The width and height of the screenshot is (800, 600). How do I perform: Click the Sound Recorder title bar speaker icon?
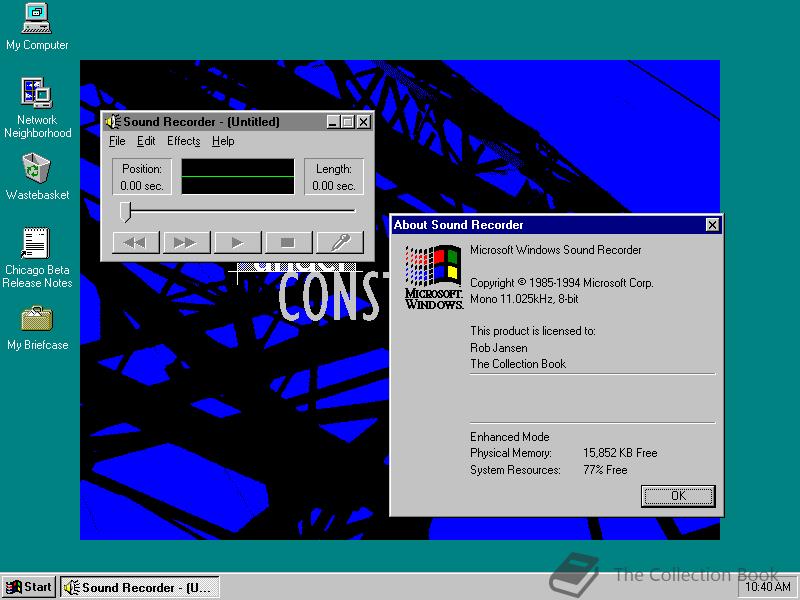(x=113, y=121)
